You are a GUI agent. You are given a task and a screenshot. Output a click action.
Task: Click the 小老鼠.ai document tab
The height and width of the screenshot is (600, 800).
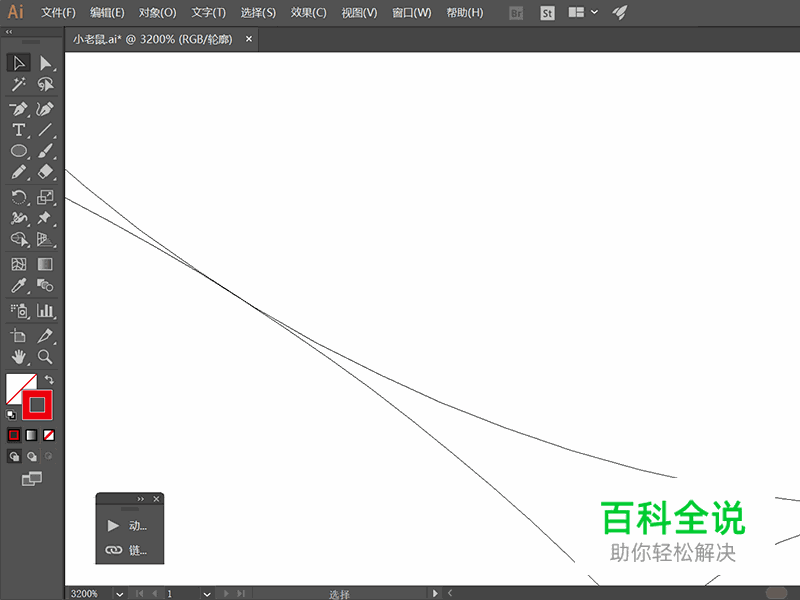(150, 39)
